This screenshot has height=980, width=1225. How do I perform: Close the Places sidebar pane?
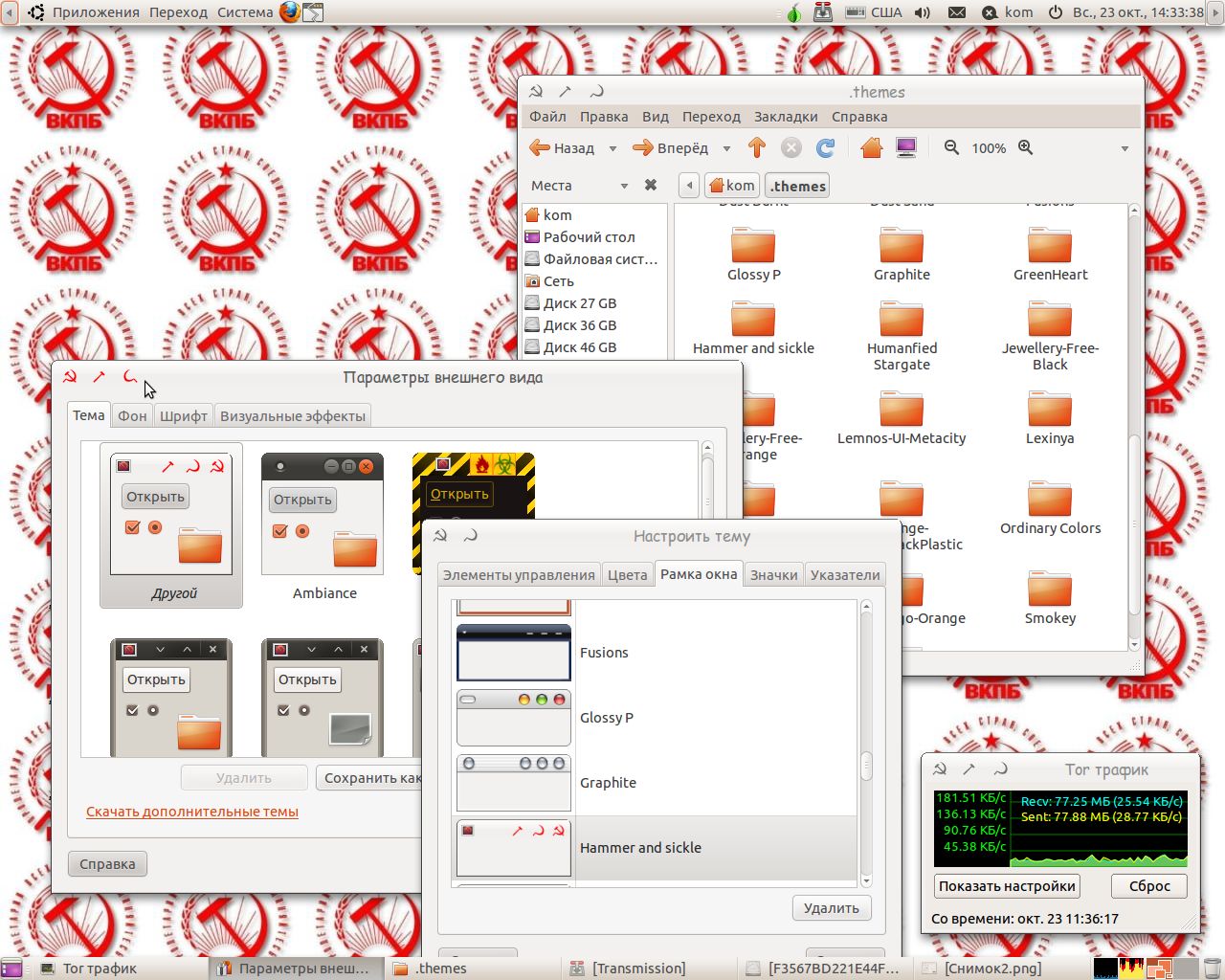pyautogui.click(x=651, y=185)
